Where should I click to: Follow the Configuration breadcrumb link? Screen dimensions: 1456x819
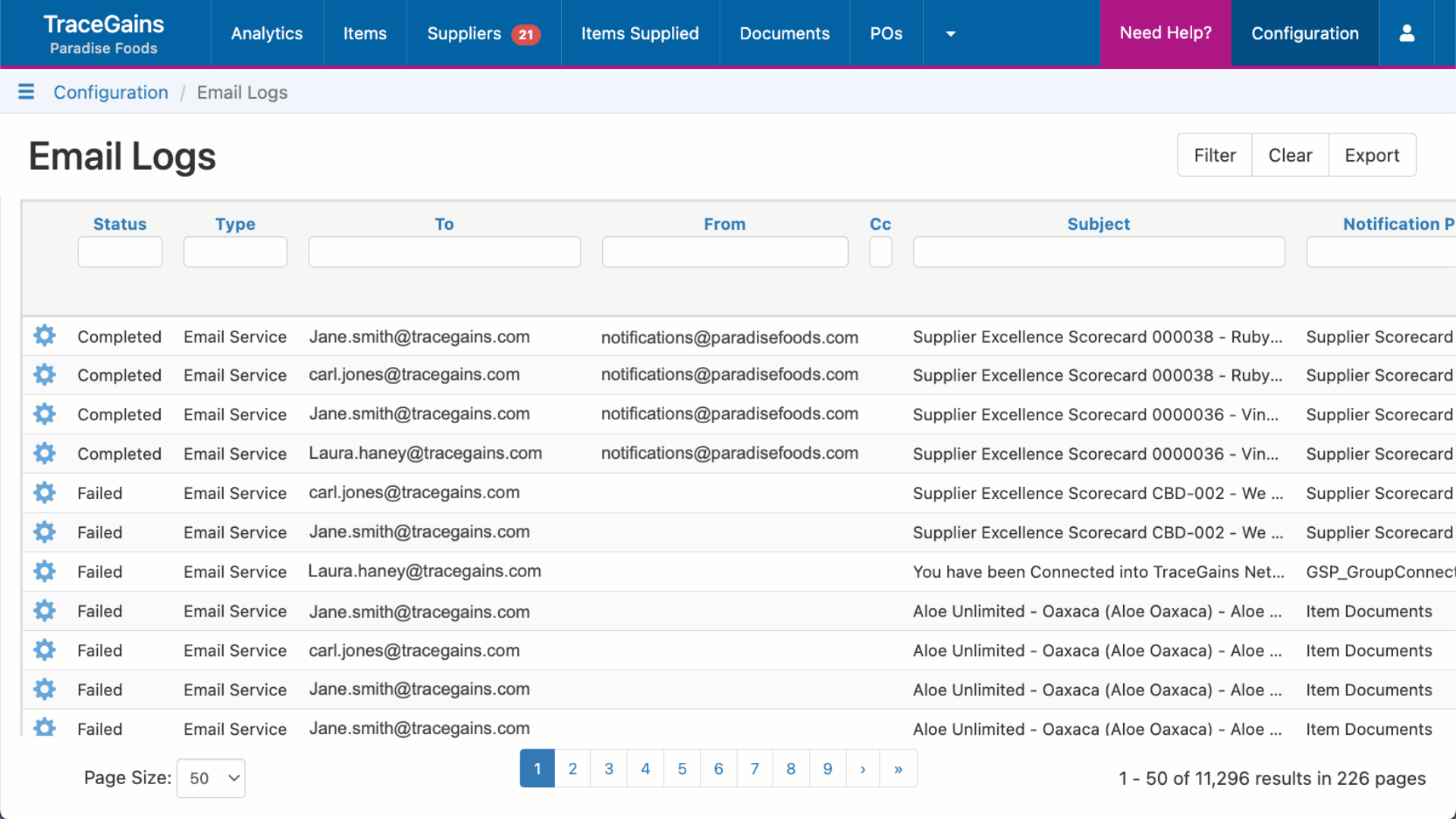pos(111,92)
